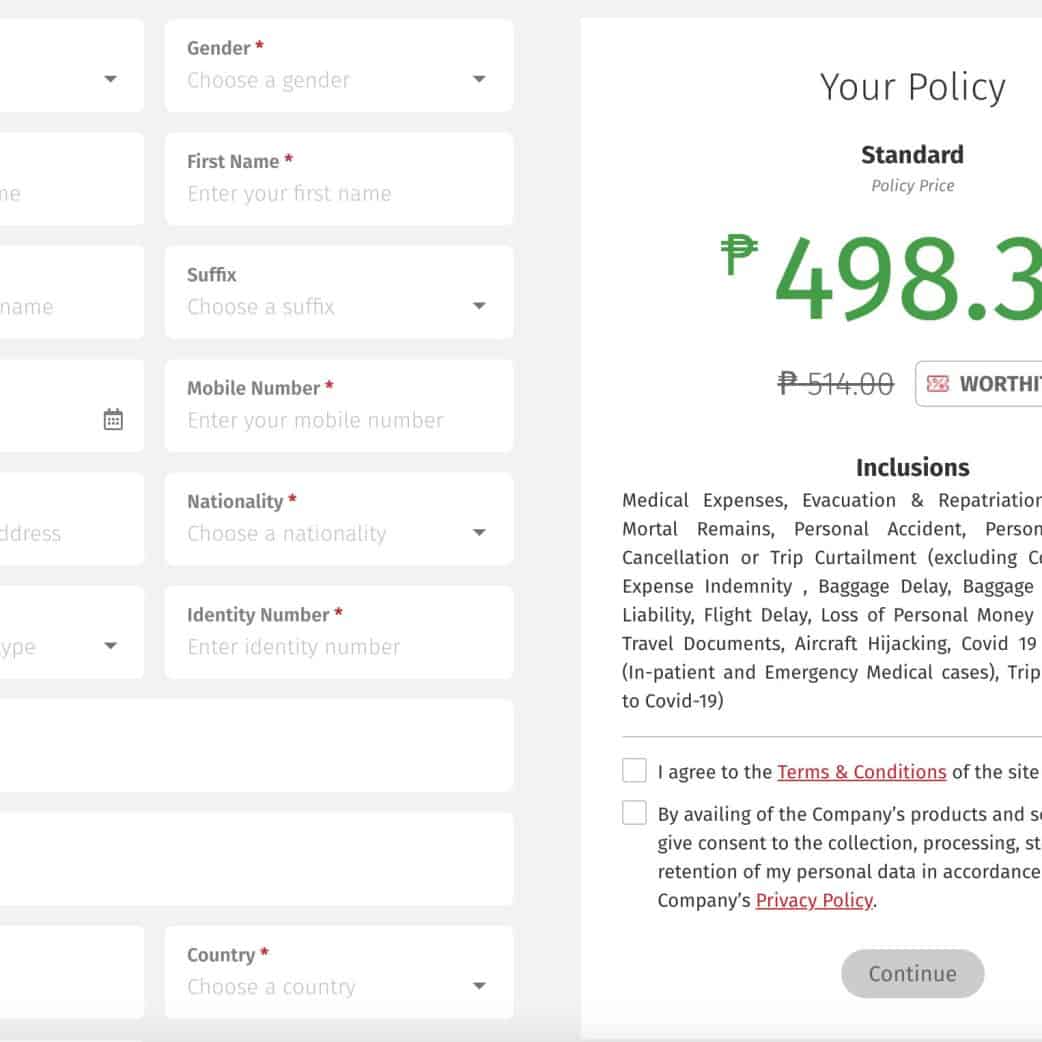Select the Identity Number text box

338,647
